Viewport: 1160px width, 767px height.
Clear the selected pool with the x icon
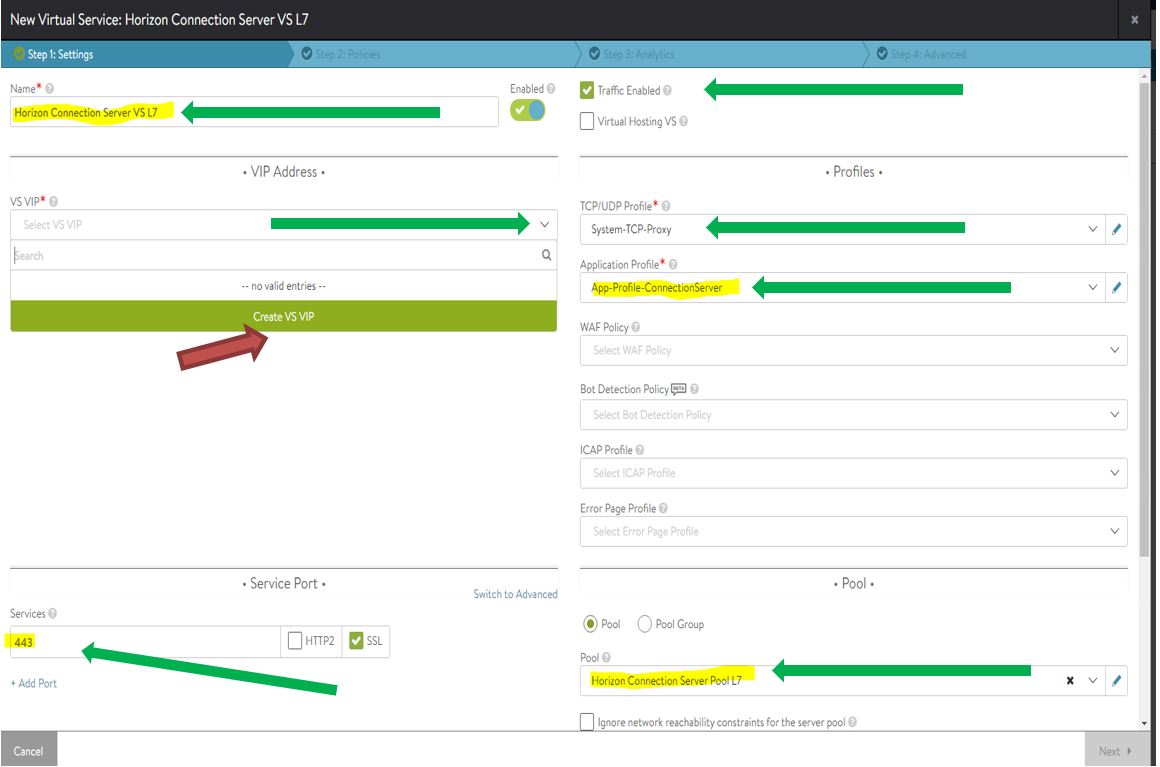pos(1070,680)
